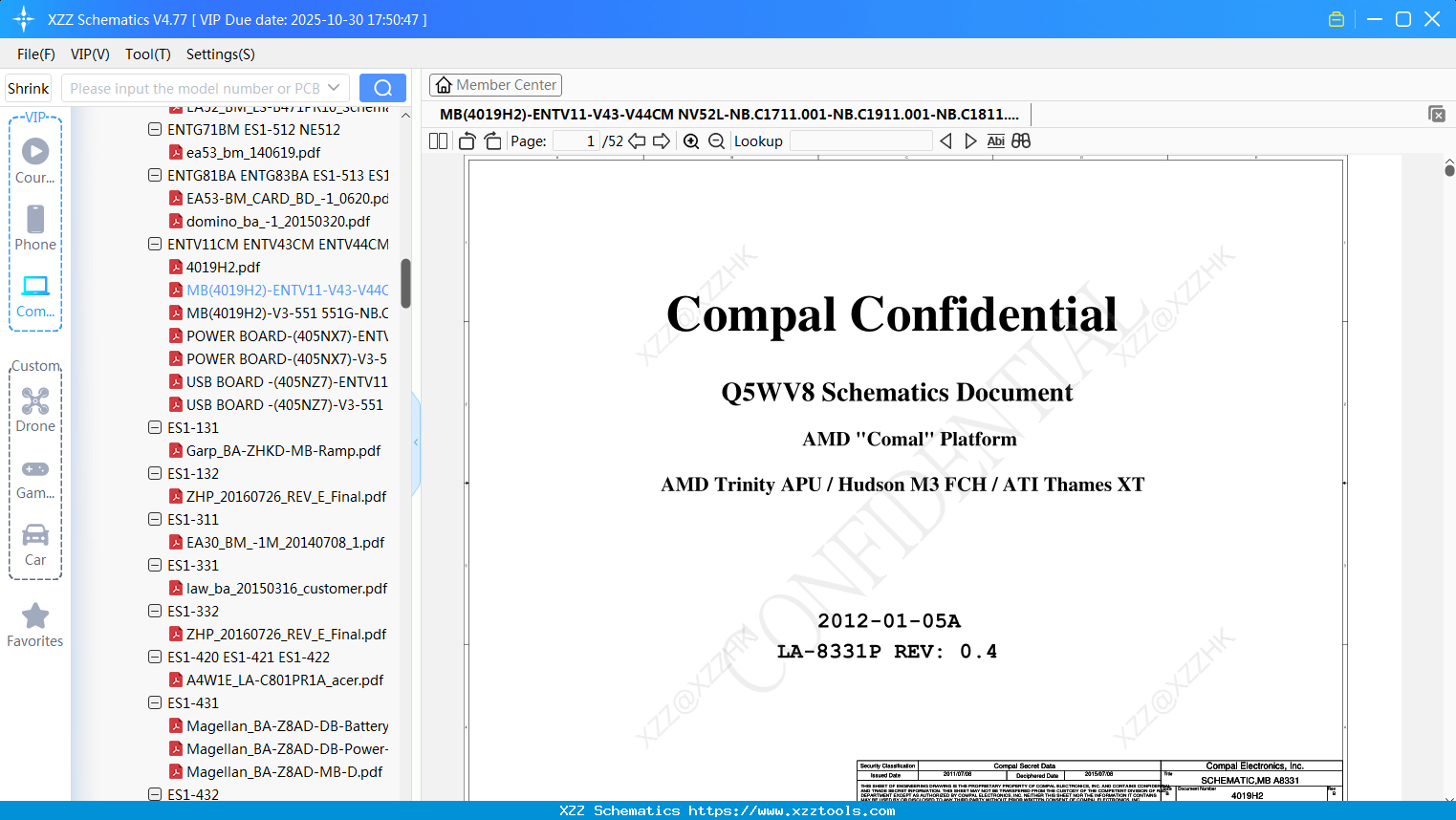The width and height of the screenshot is (1456, 820).
Task: Focus the Lookup search field
Action: point(860,141)
